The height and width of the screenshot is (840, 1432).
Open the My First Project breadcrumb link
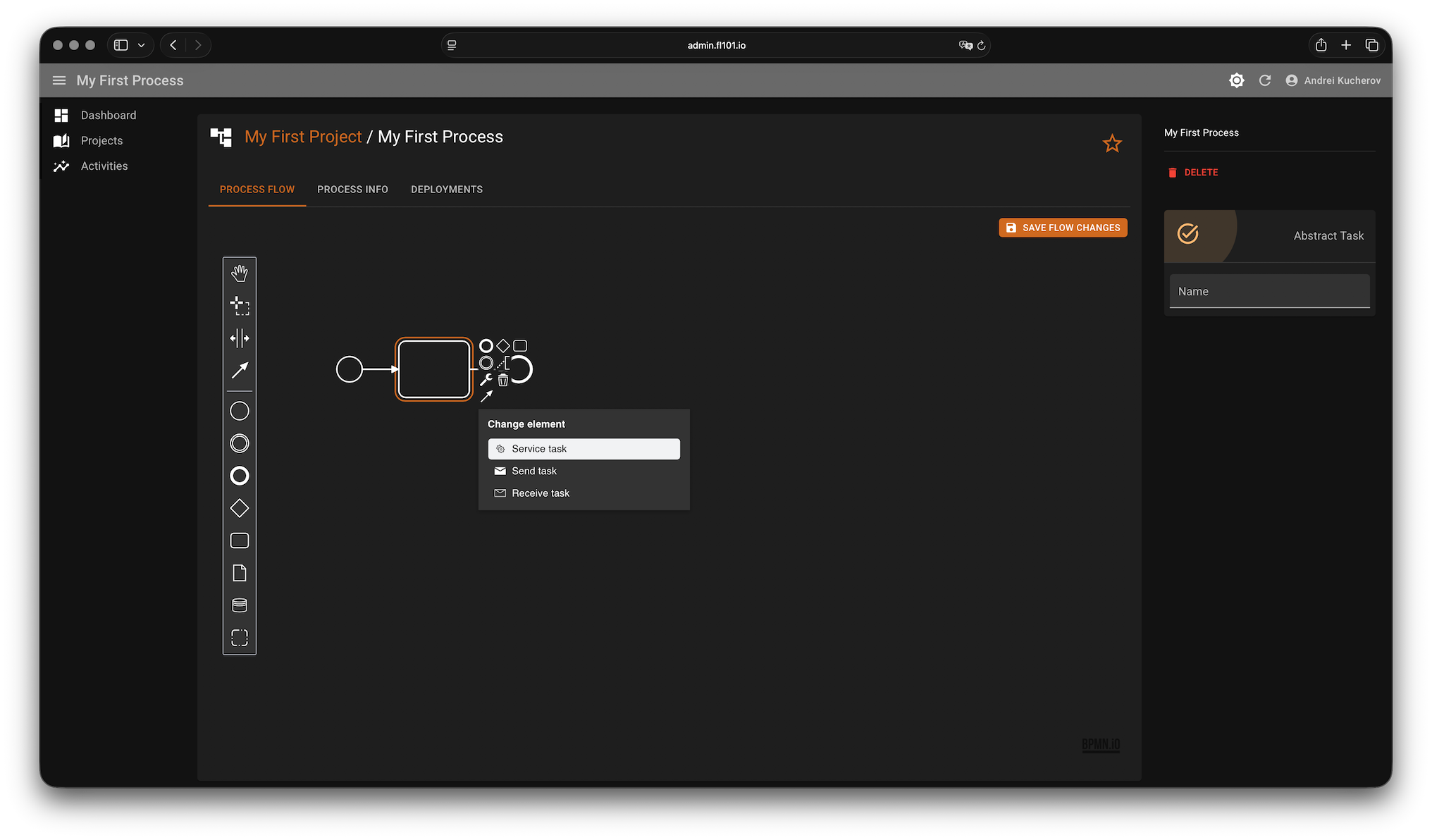(303, 137)
